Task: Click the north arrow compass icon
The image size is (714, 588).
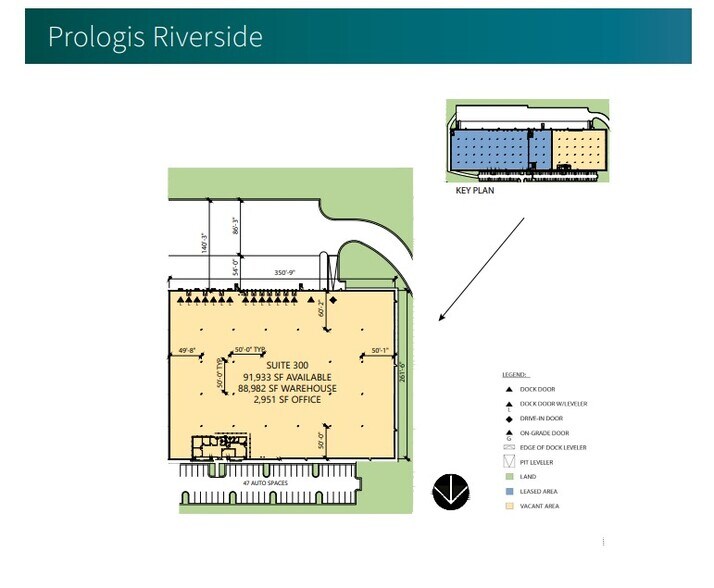Action: (447, 492)
